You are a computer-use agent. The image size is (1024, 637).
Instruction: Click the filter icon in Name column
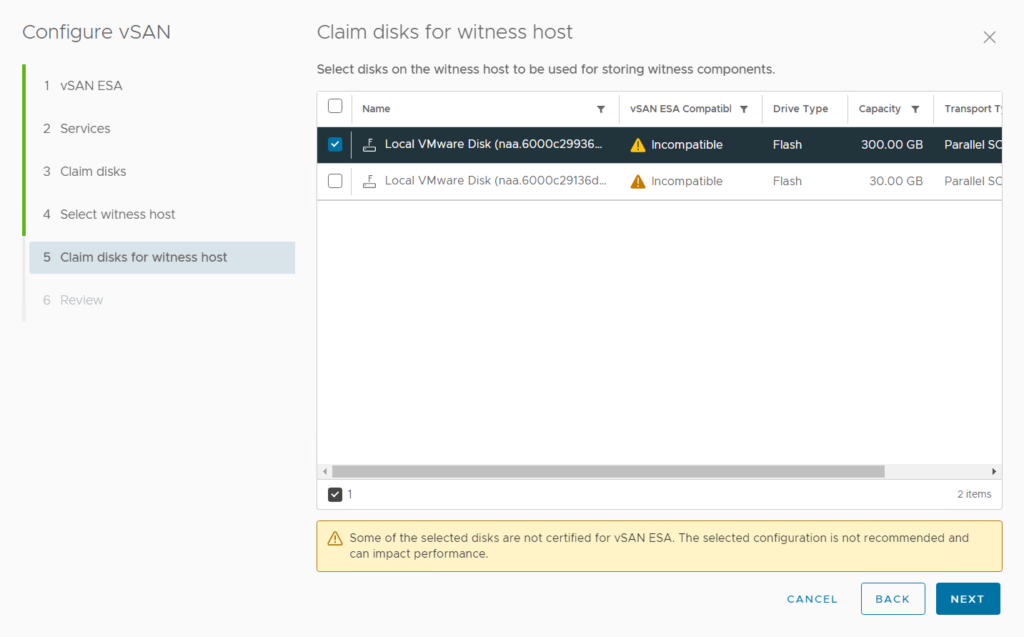coord(601,109)
